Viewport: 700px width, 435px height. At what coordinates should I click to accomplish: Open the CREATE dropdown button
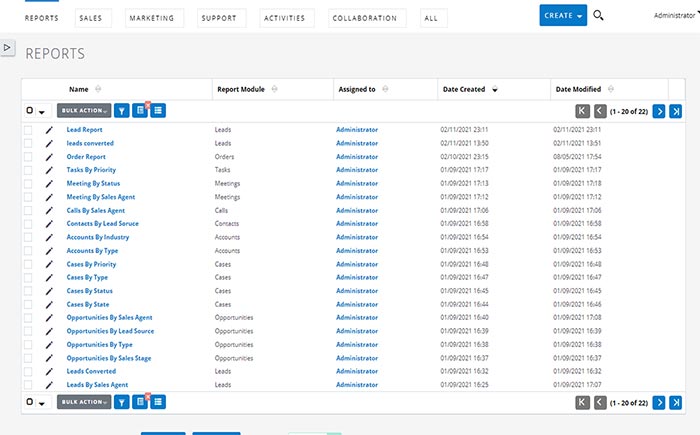click(x=563, y=15)
